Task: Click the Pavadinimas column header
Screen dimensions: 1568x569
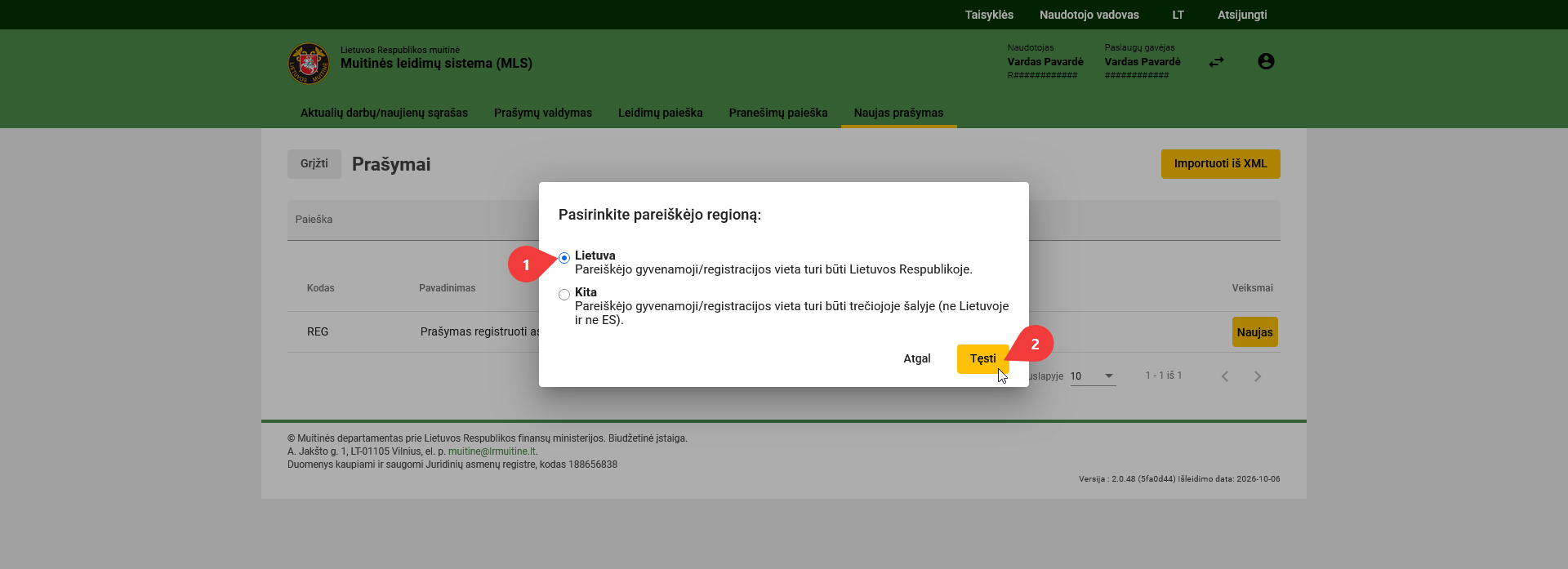Action: (x=447, y=288)
